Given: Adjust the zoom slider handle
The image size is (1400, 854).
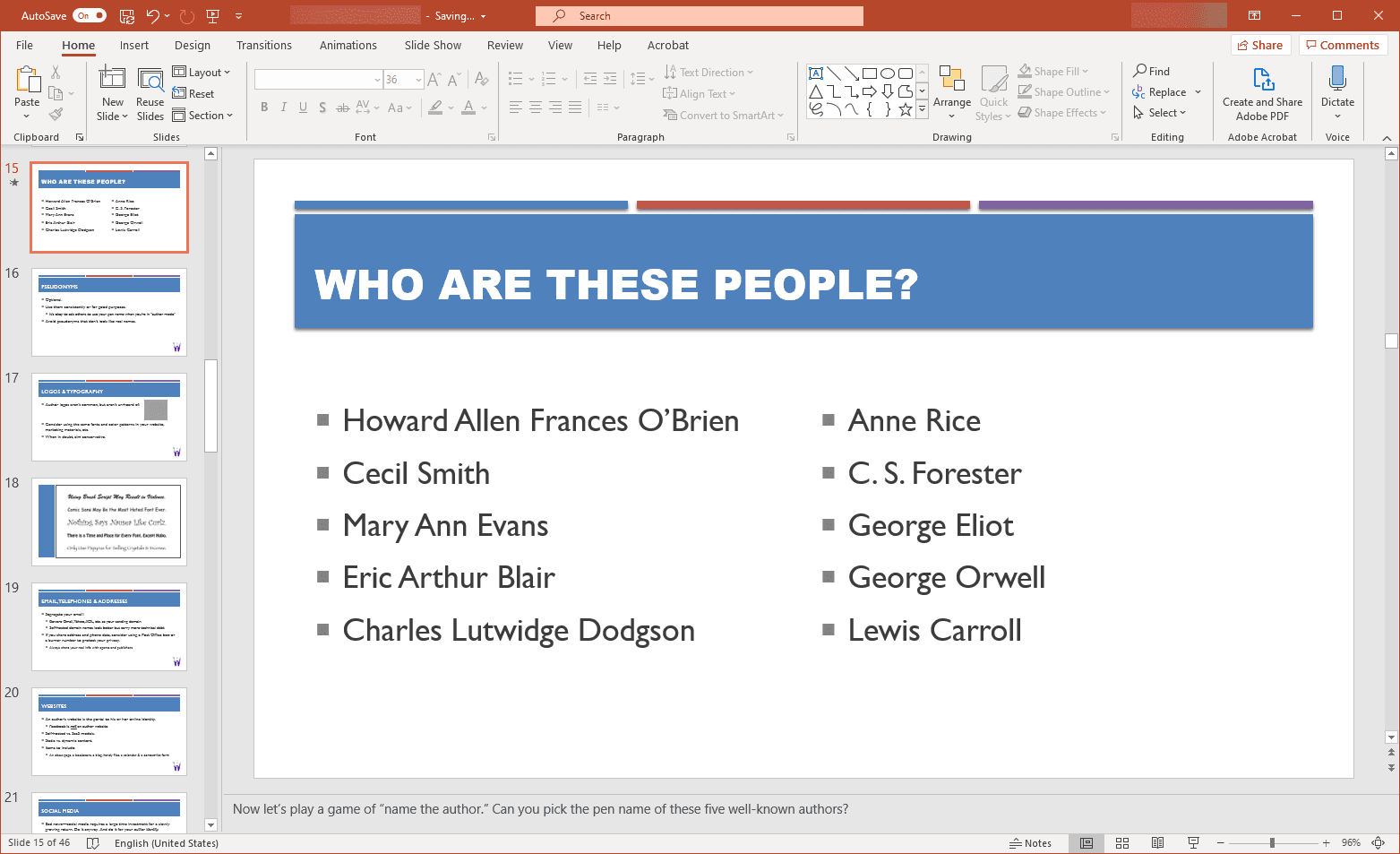Looking at the screenshot, I should pos(1272,843).
